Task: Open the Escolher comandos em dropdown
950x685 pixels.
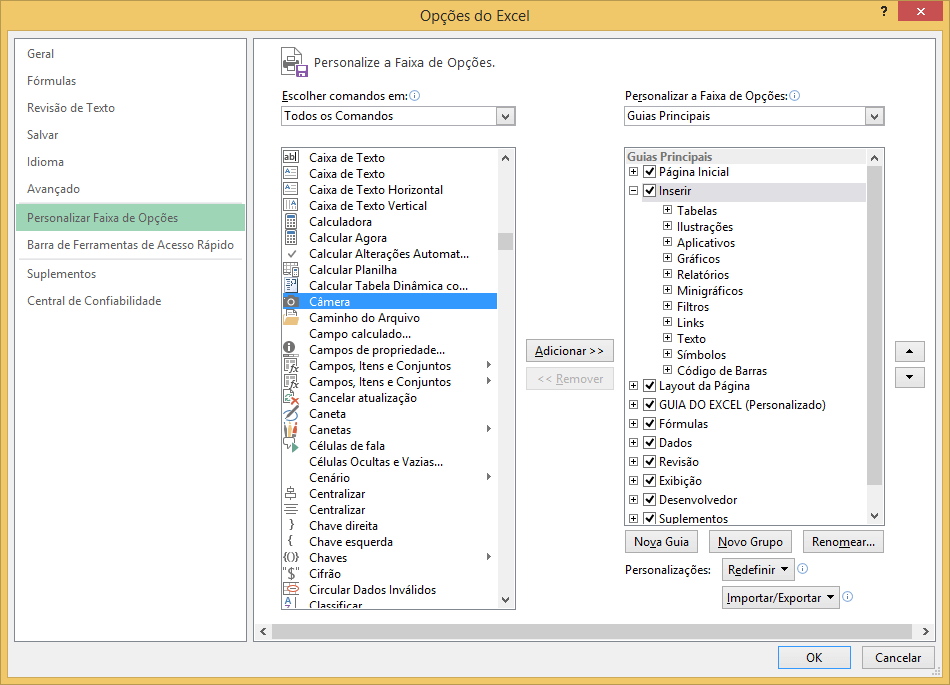Action: pos(505,116)
